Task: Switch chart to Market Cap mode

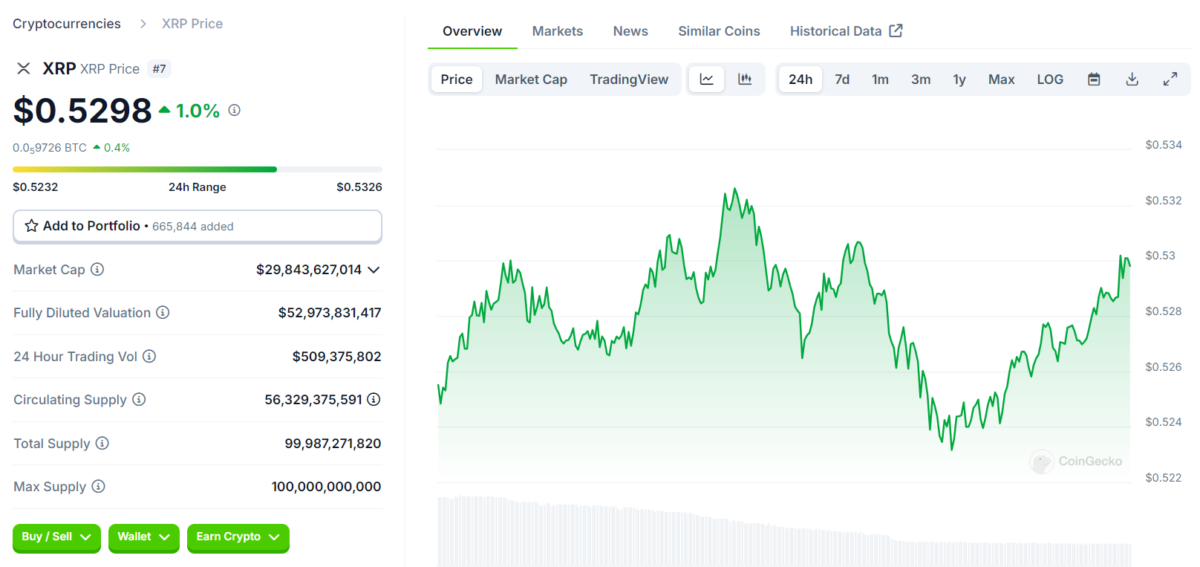Action: [531, 79]
